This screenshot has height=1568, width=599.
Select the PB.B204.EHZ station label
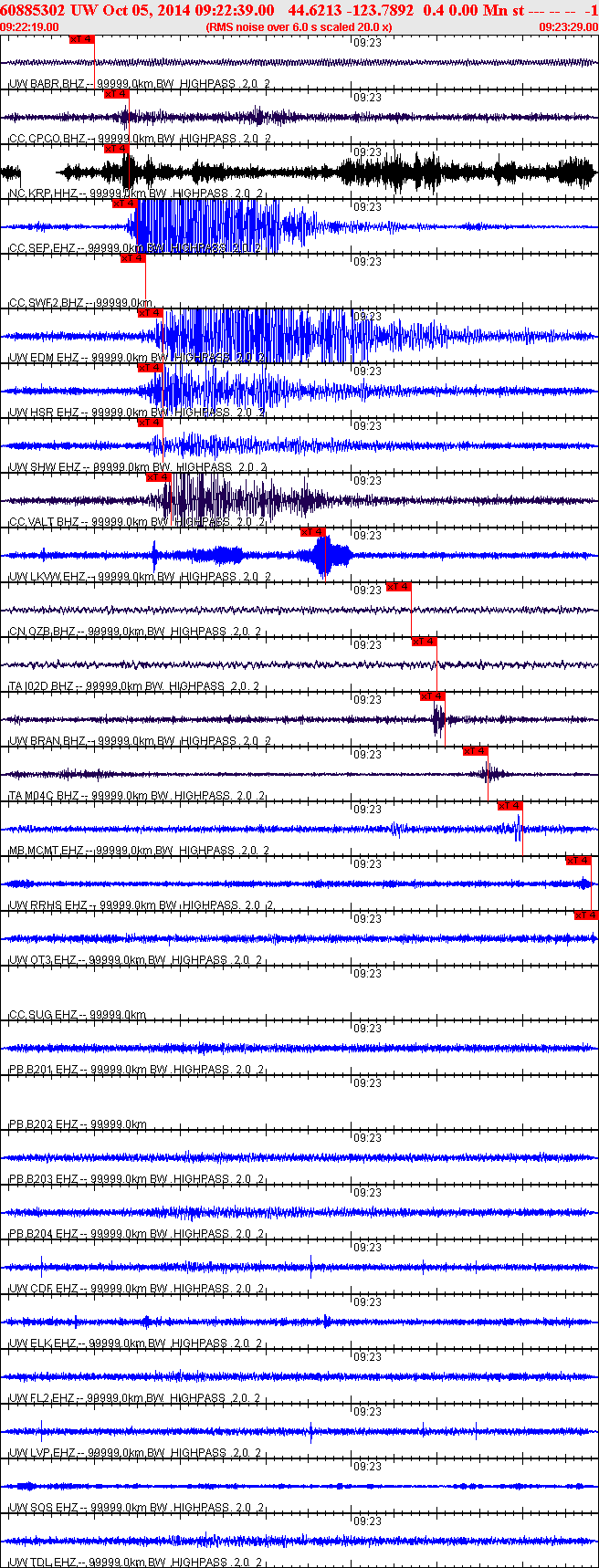click(x=136, y=1234)
